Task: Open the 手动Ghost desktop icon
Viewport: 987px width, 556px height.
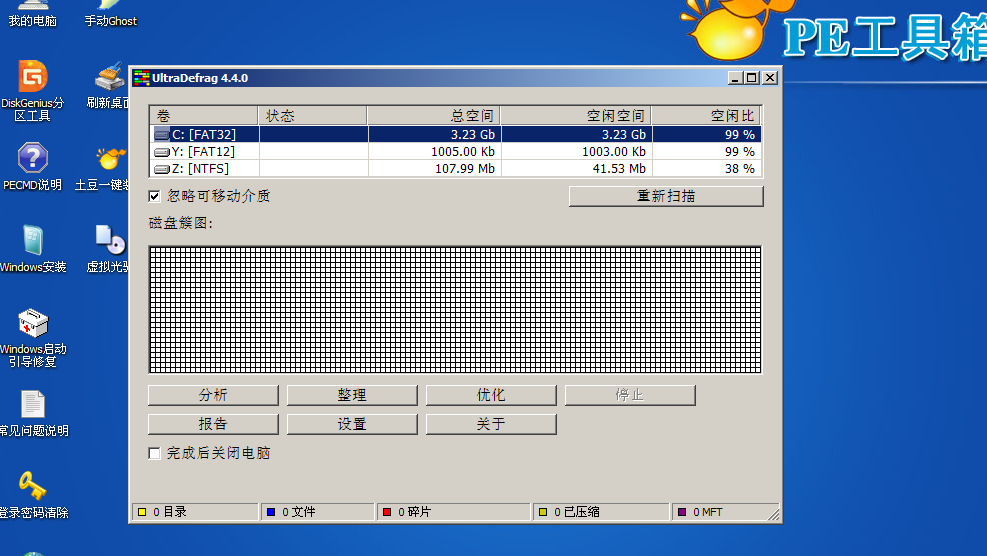Action: point(110,14)
